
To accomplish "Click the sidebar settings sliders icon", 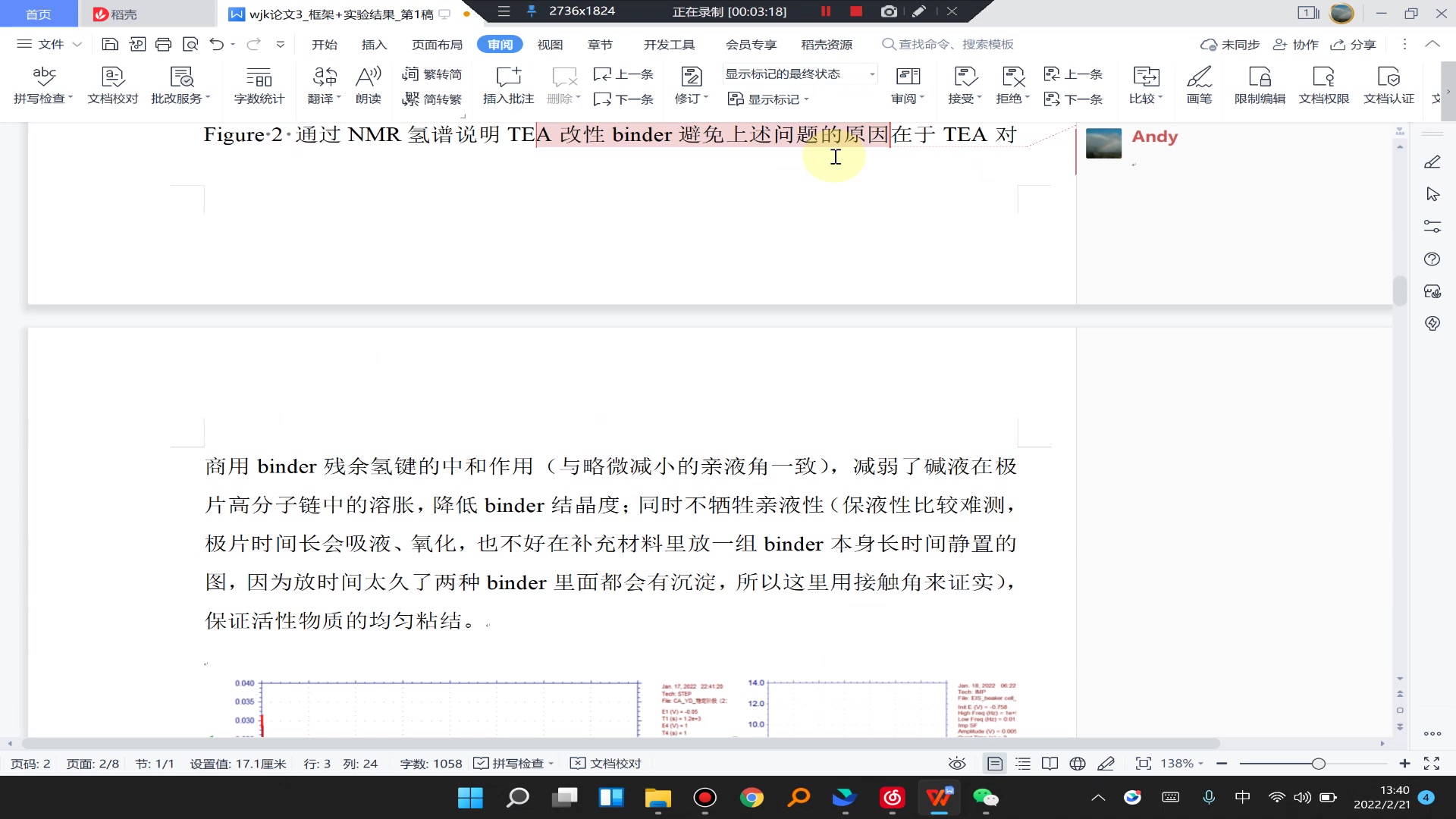I will point(1432,227).
